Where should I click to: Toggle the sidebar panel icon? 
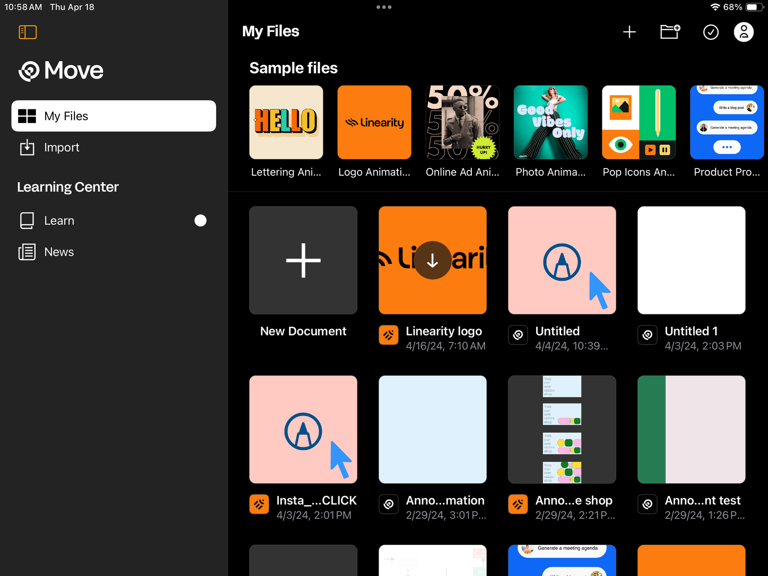tap(28, 32)
